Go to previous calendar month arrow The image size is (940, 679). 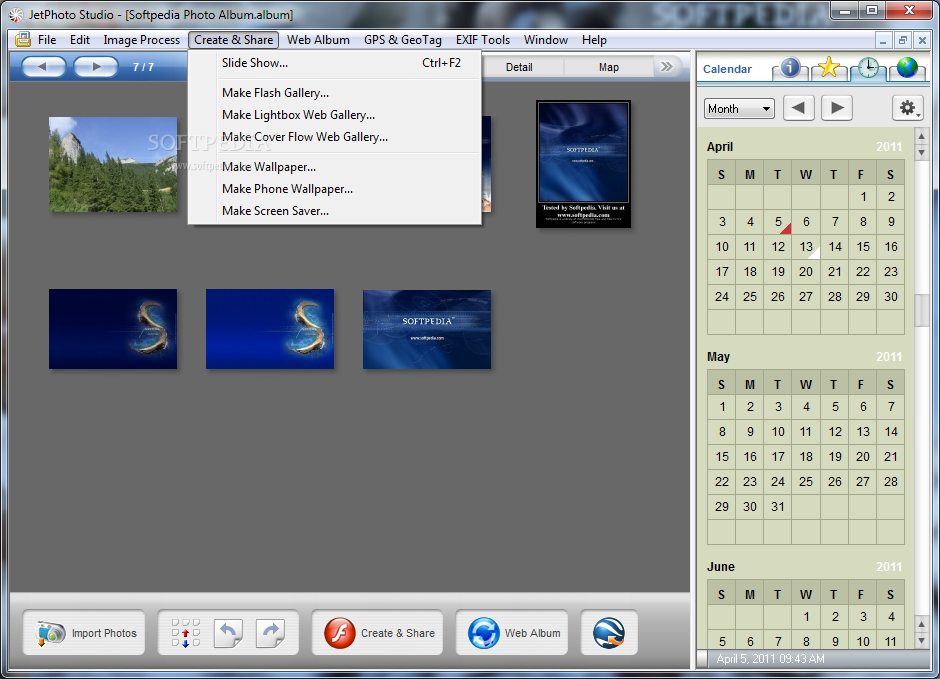[x=799, y=108]
